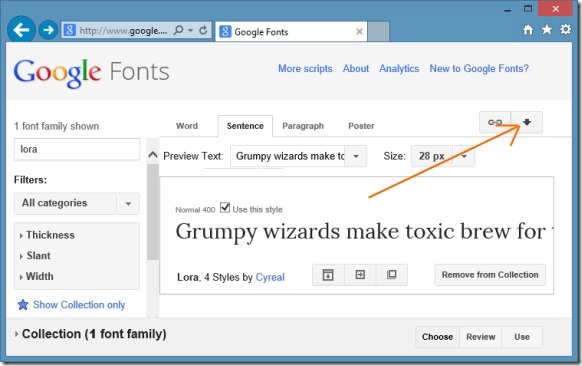Select the Sentence tab
The image size is (582, 366).
click(245, 126)
